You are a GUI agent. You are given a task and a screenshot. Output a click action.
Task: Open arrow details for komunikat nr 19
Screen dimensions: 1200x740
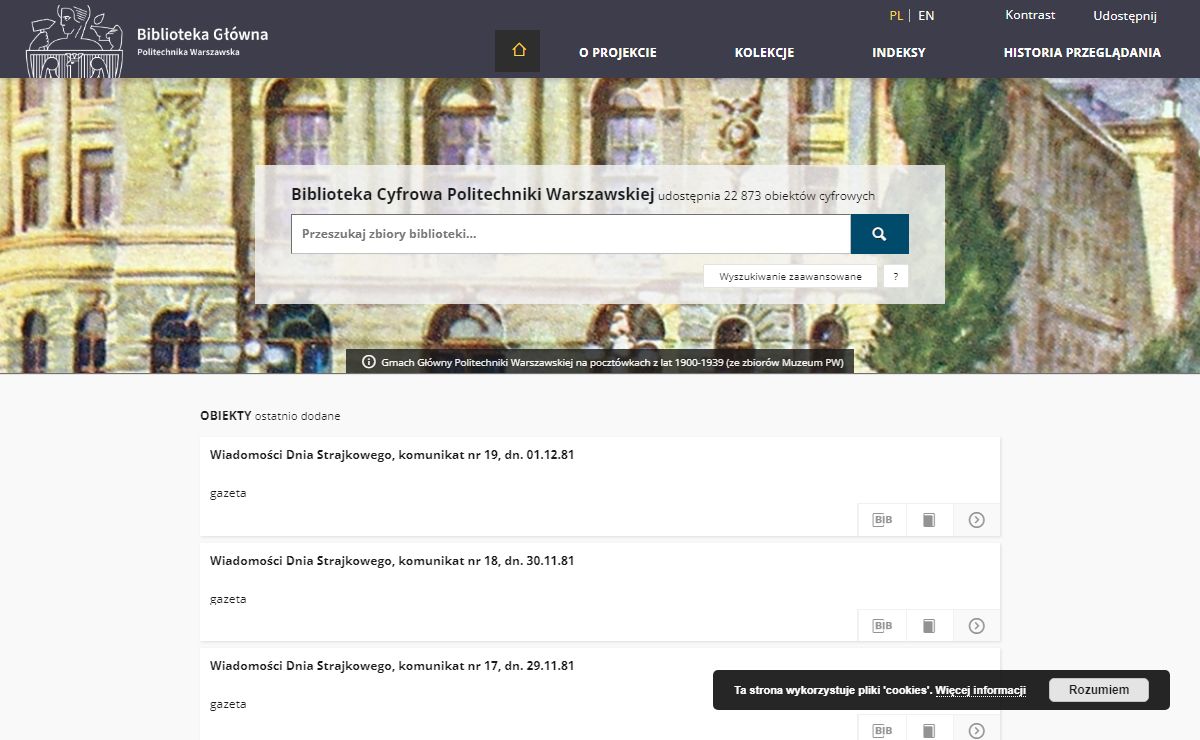[977, 520]
